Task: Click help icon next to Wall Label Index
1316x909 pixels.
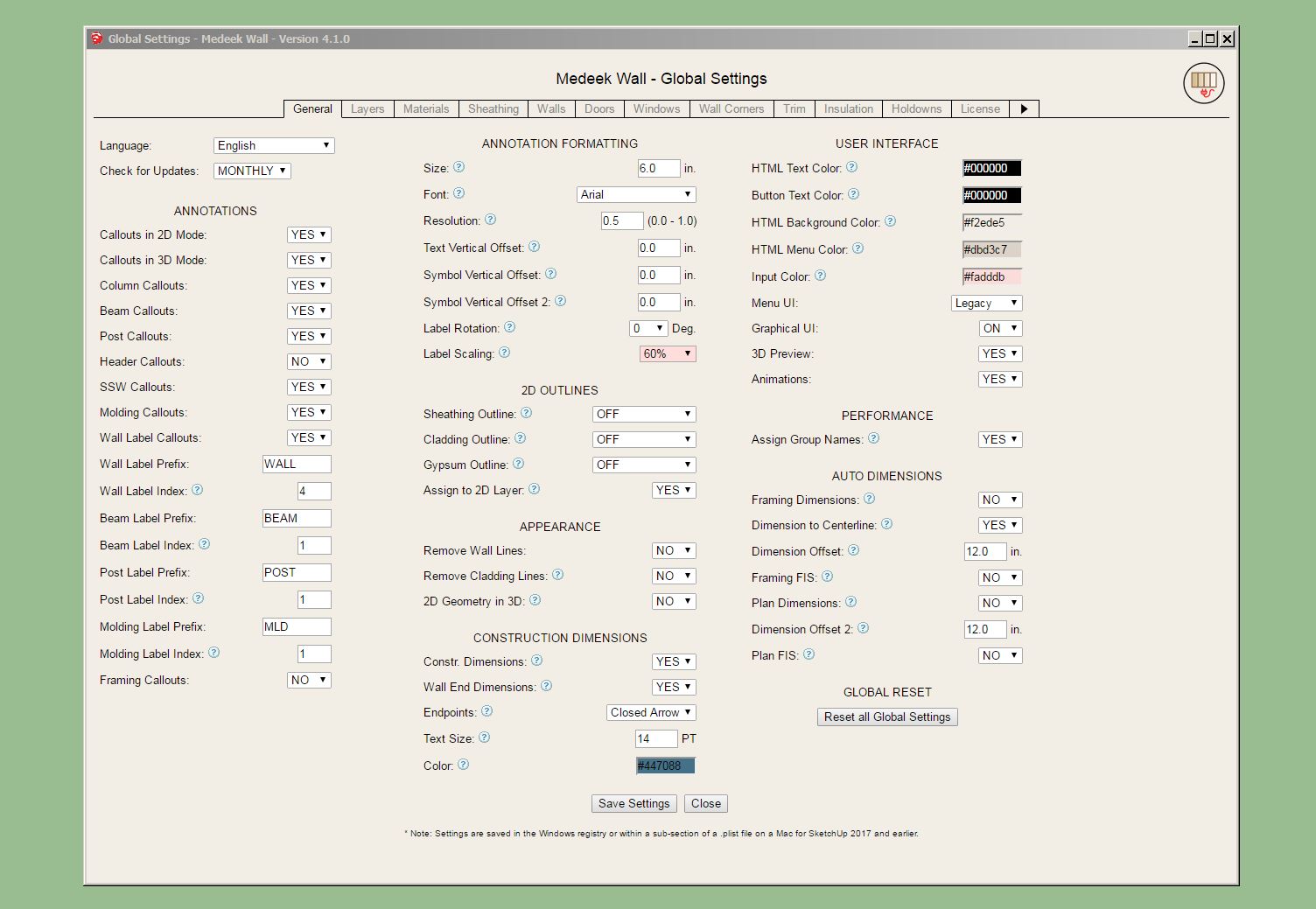Action: [x=197, y=490]
